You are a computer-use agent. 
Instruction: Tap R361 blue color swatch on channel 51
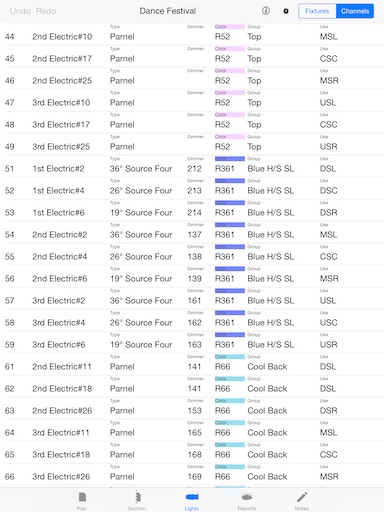tap(230, 159)
